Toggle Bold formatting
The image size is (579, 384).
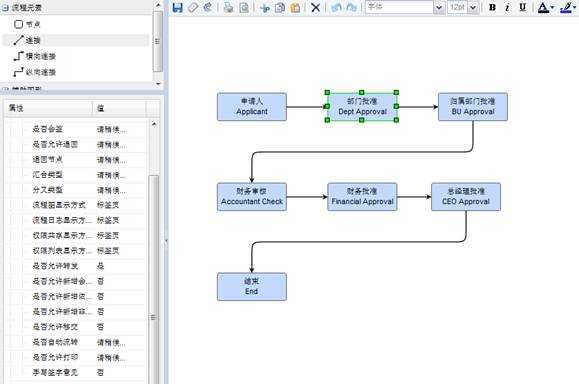tap(492, 7)
